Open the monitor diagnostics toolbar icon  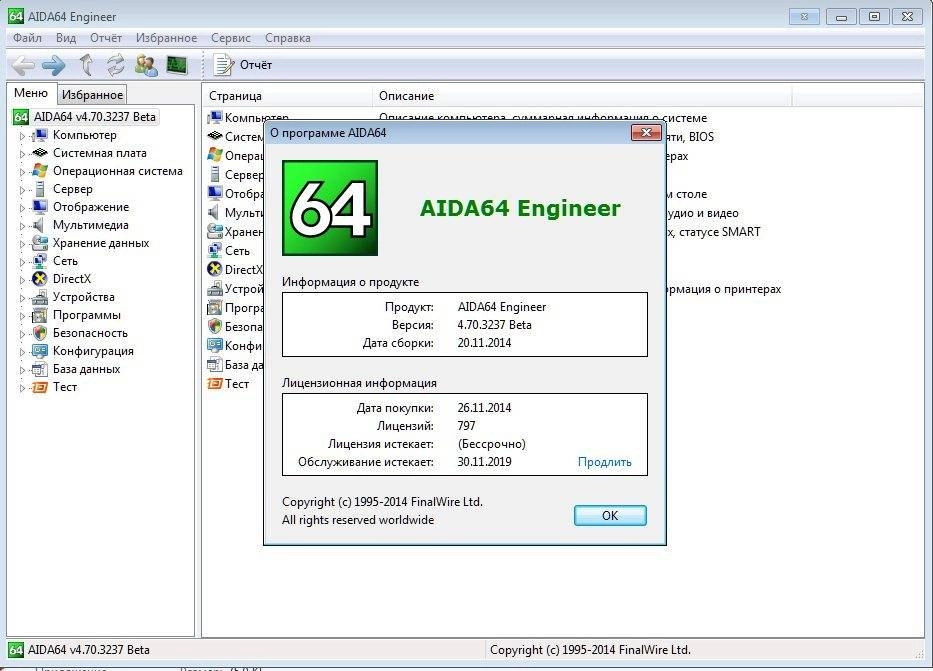(x=177, y=65)
